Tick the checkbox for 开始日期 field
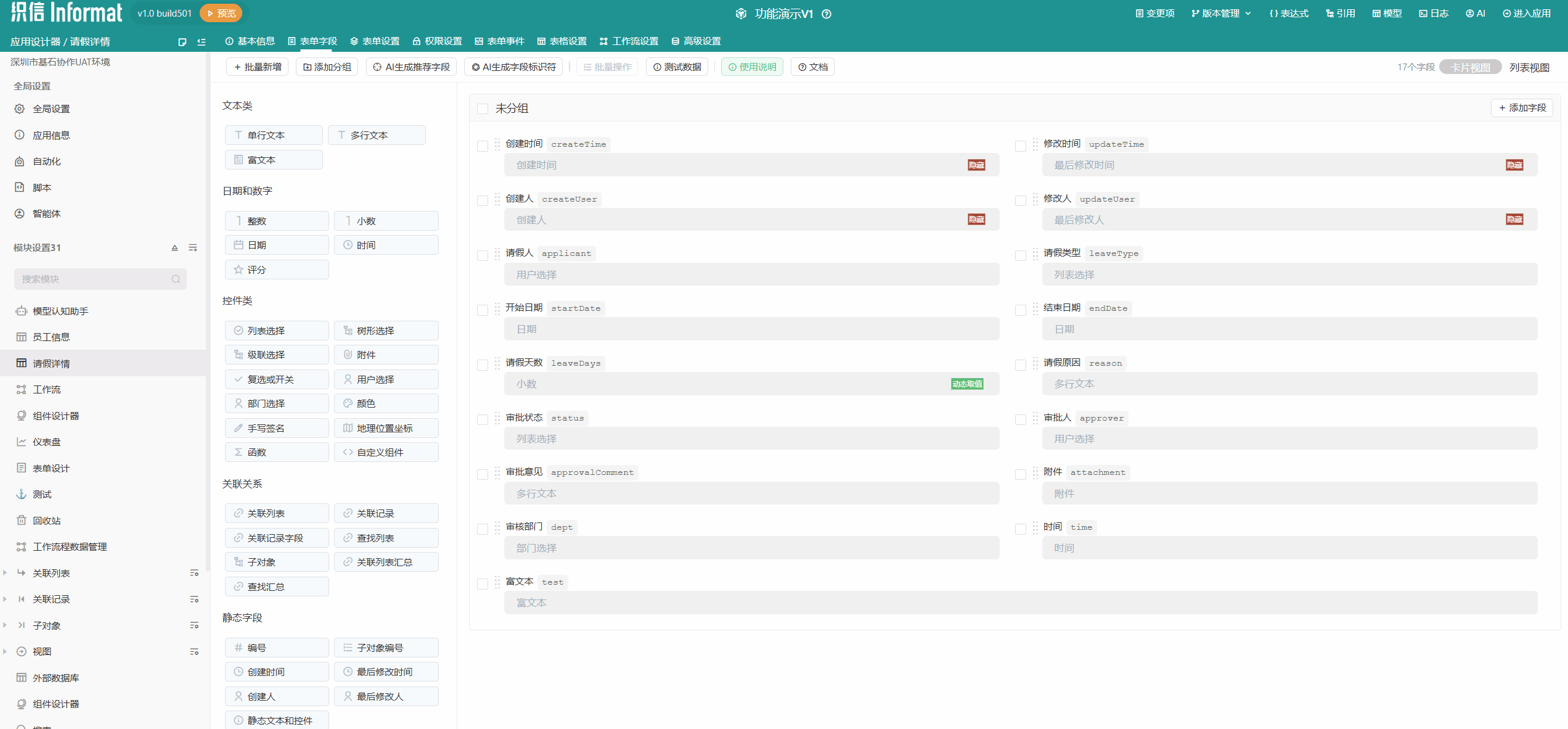The image size is (1568, 729). tap(483, 310)
